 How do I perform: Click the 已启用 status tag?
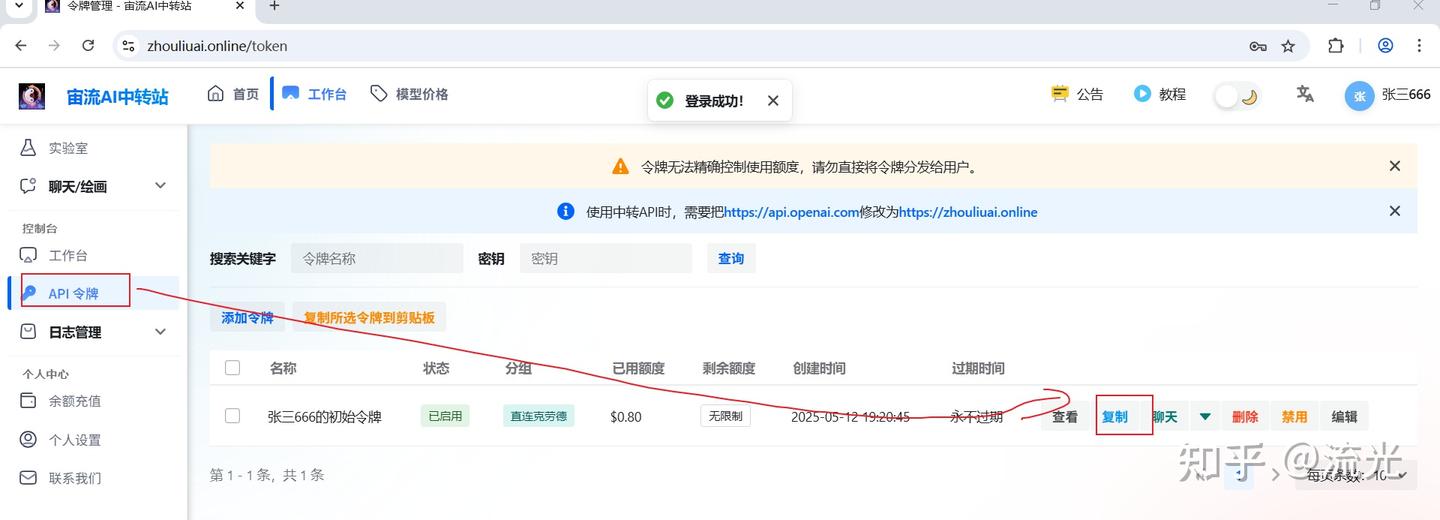click(445, 416)
